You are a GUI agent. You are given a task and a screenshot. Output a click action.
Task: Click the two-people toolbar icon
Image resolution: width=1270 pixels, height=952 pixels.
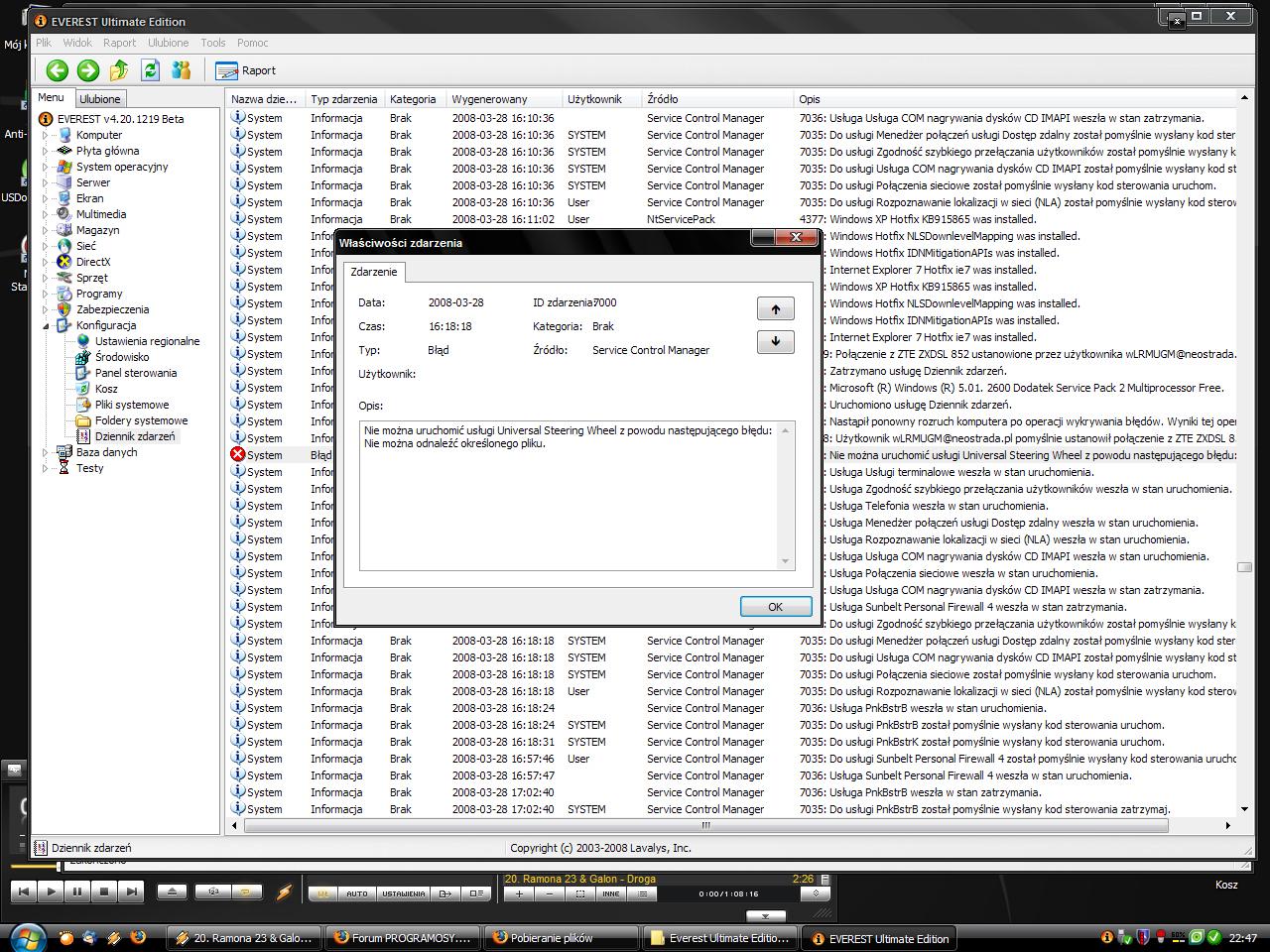pyautogui.click(x=181, y=69)
